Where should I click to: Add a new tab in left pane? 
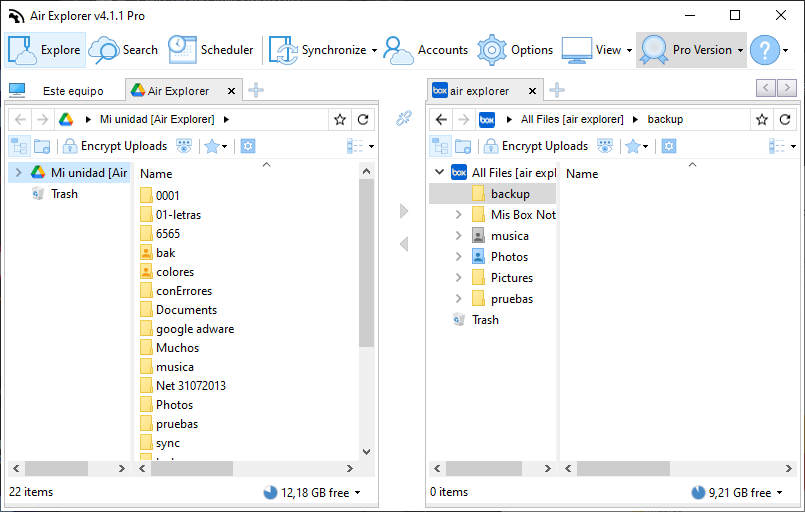256,90
